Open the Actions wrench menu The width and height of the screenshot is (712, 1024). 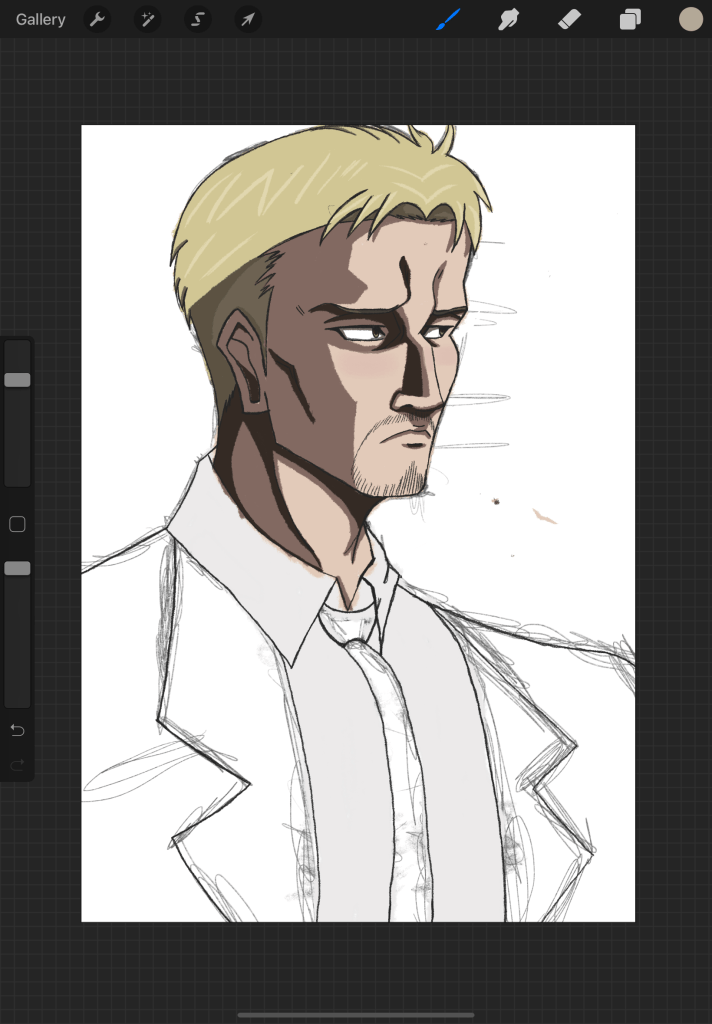(97, 20)
